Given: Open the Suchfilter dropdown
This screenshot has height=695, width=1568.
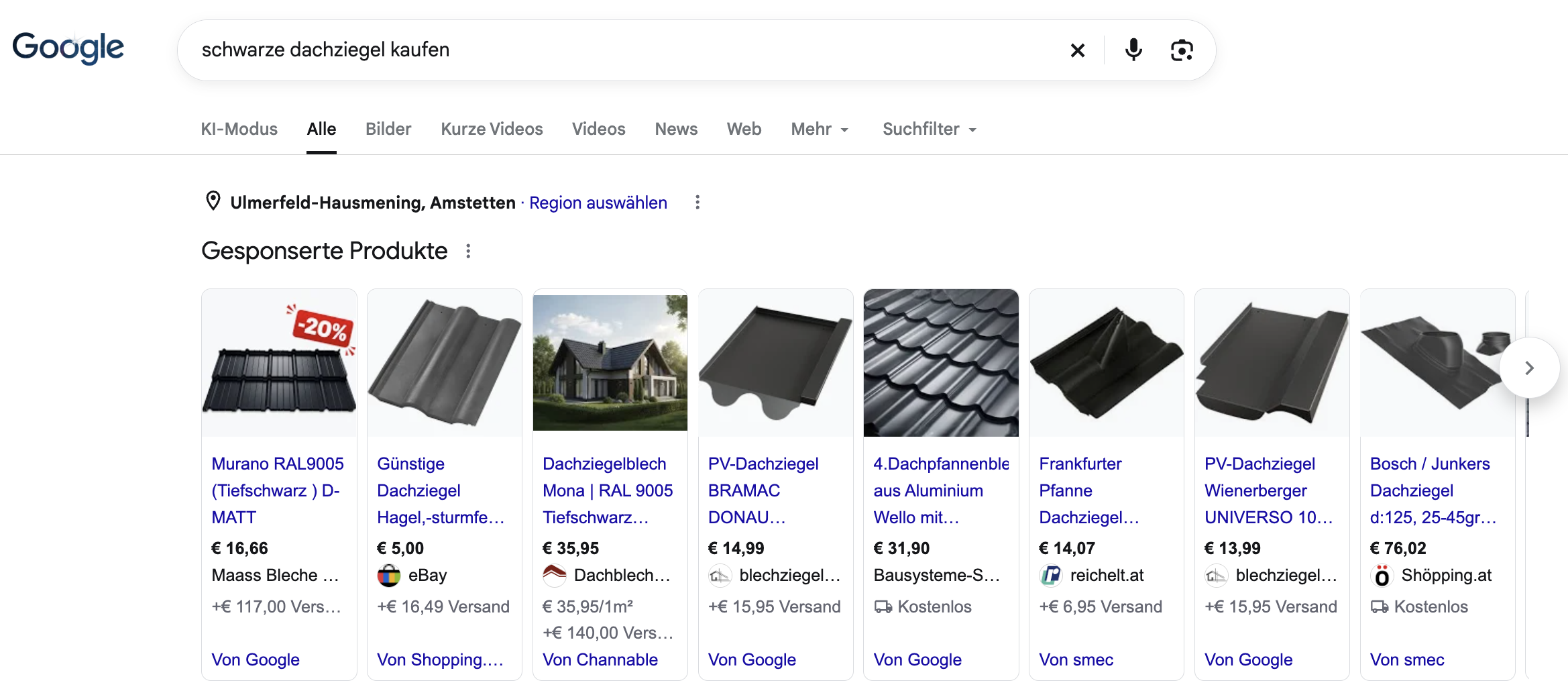Looking at the screenshot, I should pos(930,129).
